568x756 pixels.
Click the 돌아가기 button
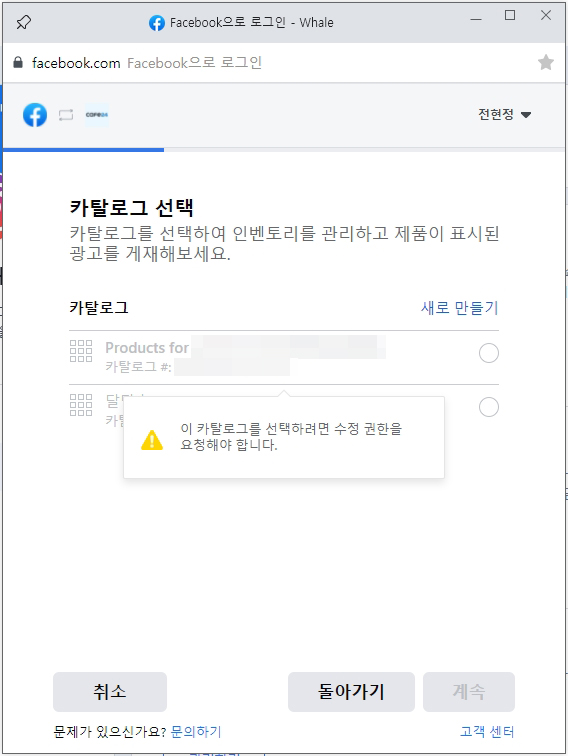[x=352, y=692]
